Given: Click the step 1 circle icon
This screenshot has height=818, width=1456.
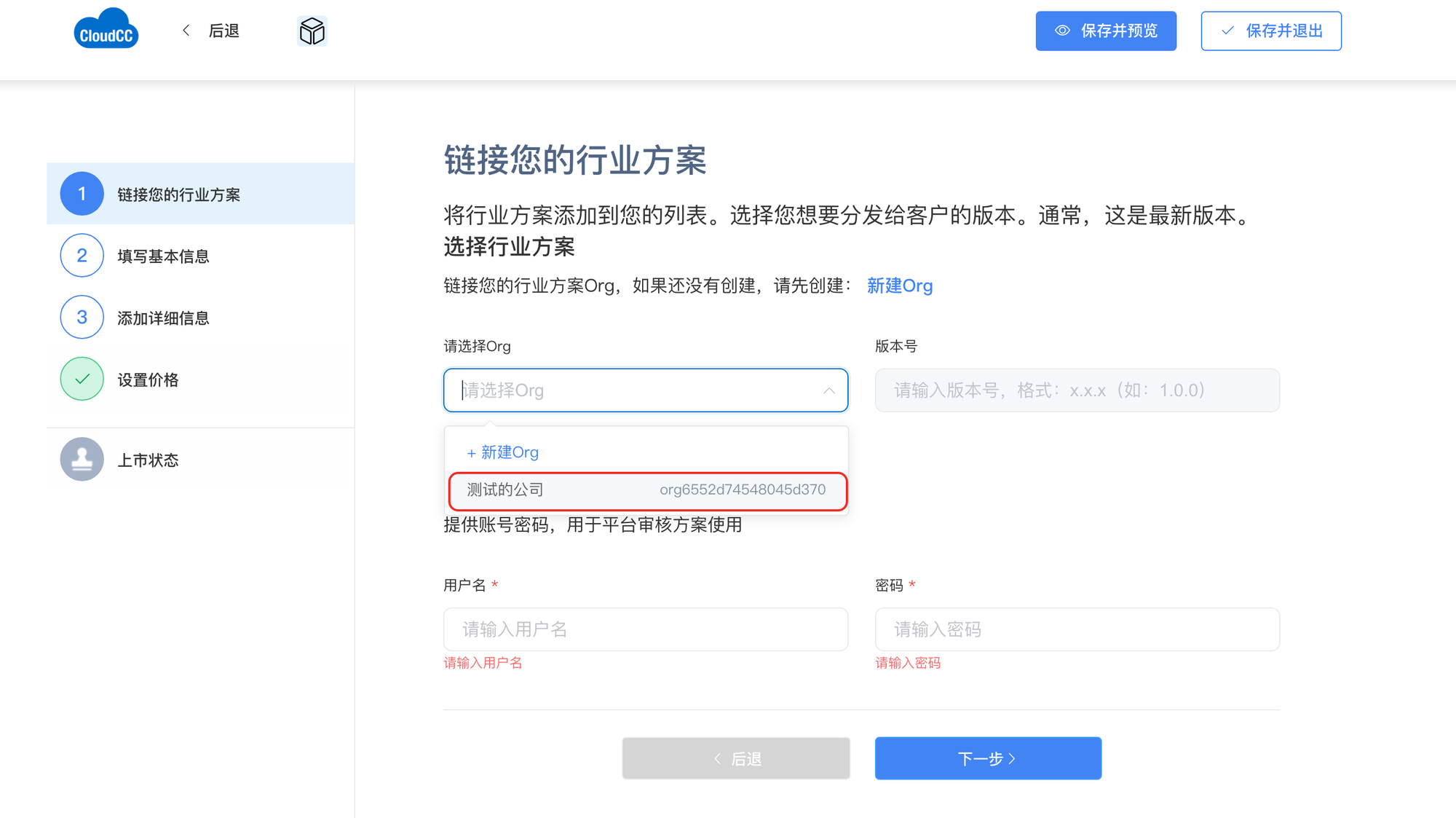Looking at the screenshot, I should 82,194.
